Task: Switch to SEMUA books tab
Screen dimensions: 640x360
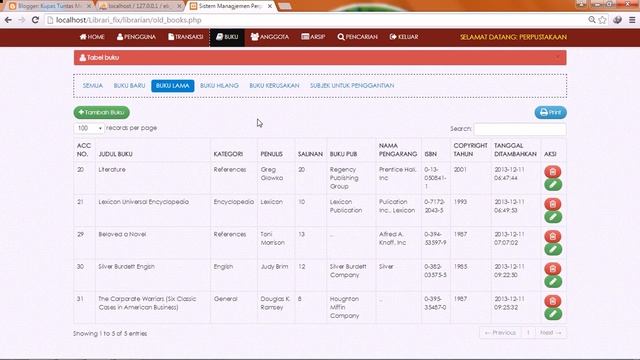Action: coord(93,86)
